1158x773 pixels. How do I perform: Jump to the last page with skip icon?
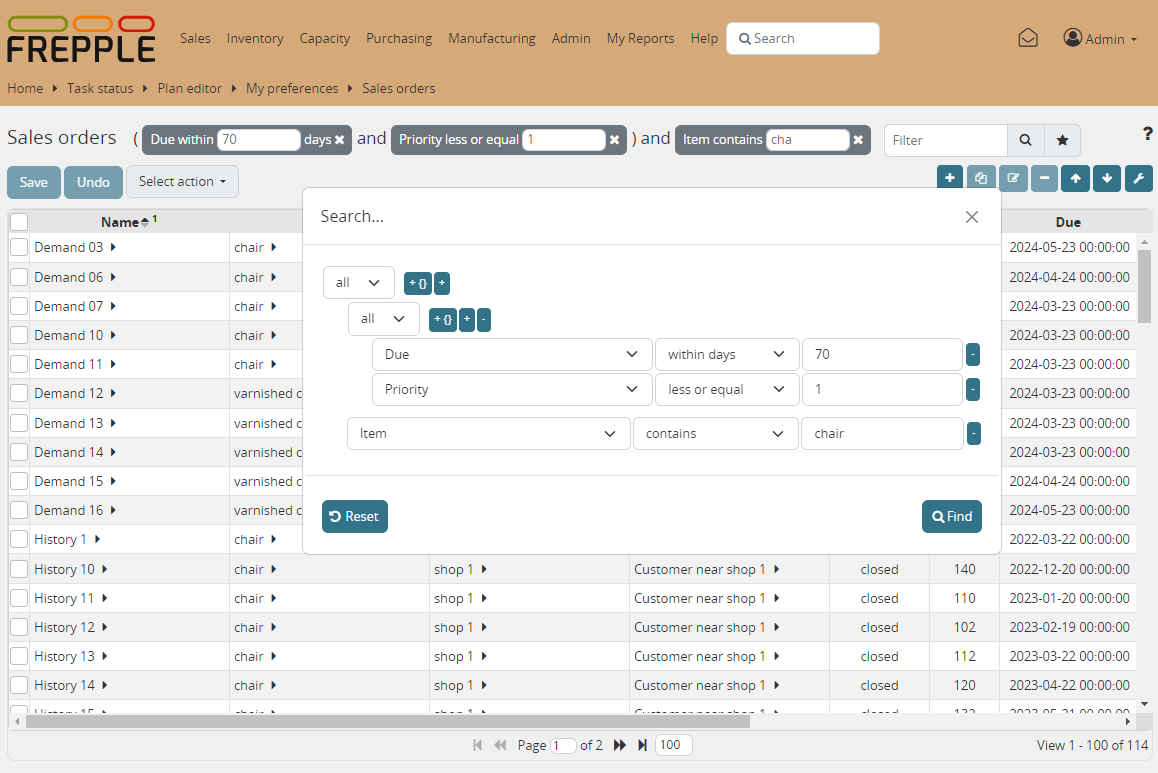(x=642, y=745)
